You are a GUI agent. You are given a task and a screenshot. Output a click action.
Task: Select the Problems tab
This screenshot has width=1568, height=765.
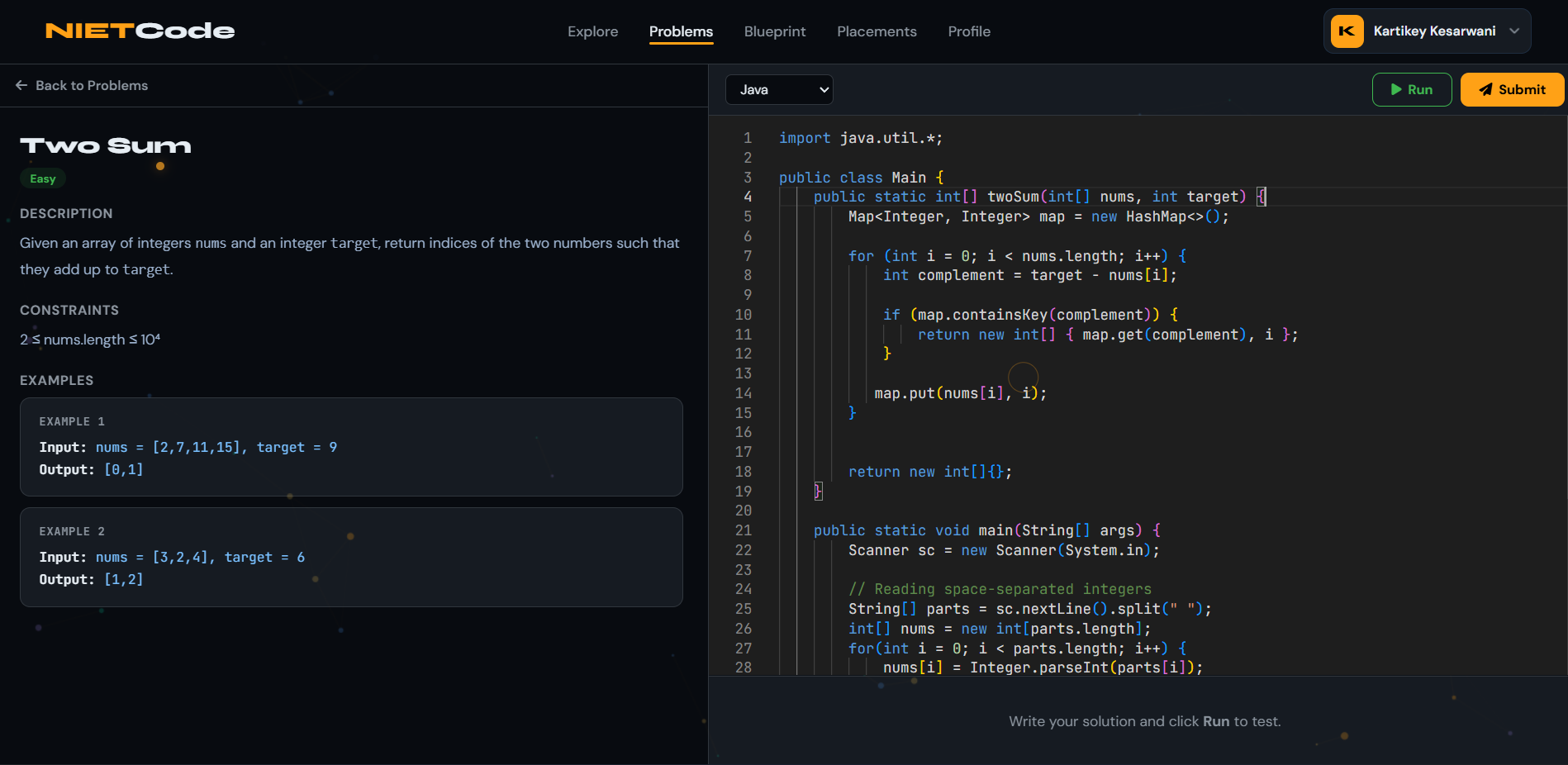[x=681, y=31]
